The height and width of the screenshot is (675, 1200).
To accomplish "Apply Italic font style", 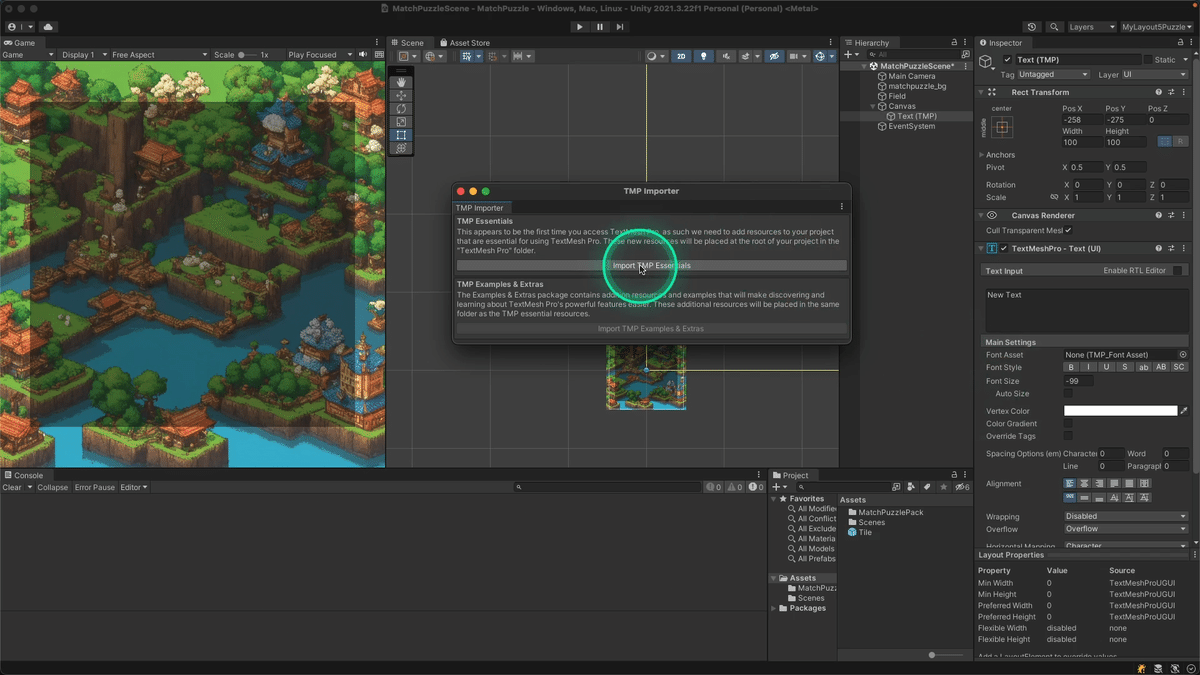I will 1089,368.
